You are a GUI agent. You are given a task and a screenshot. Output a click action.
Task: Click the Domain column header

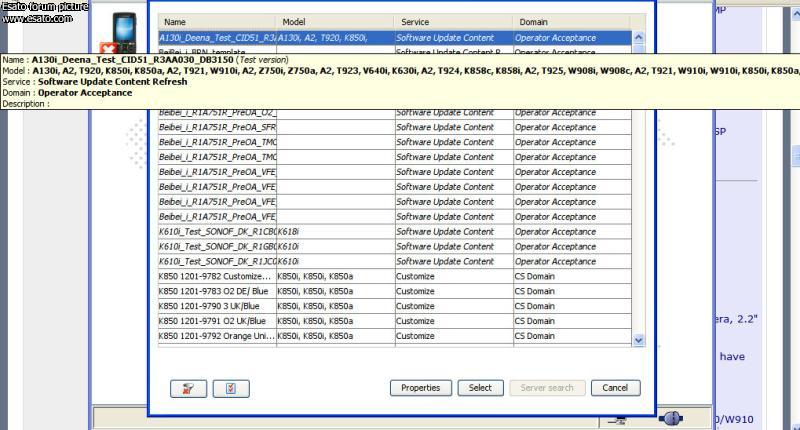[571, 21]
